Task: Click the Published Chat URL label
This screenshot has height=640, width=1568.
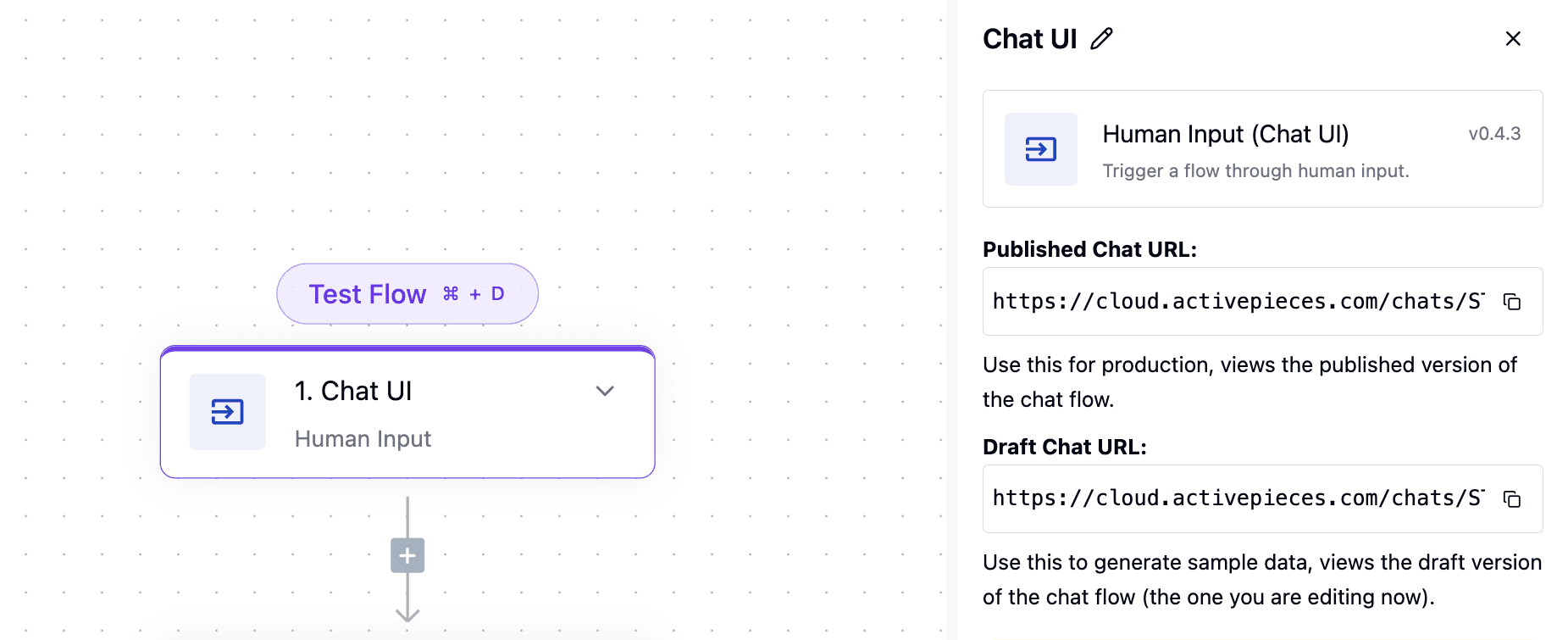Action: tap(1089, 249)
